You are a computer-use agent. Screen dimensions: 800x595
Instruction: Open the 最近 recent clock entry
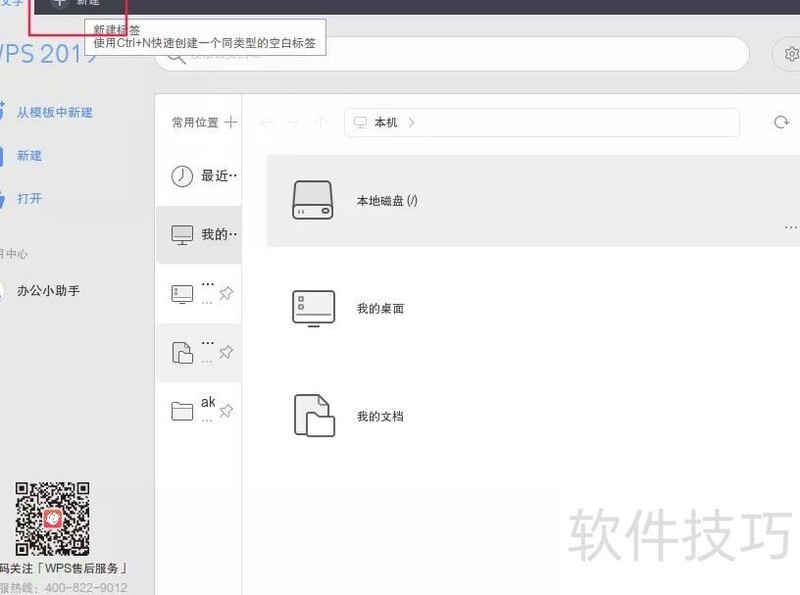198,176
